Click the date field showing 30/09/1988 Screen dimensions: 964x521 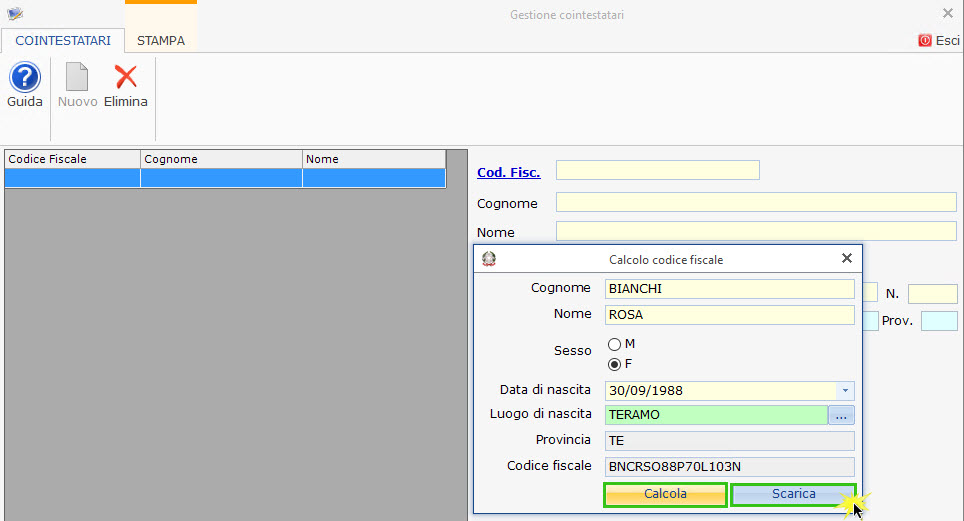(721, 391)
